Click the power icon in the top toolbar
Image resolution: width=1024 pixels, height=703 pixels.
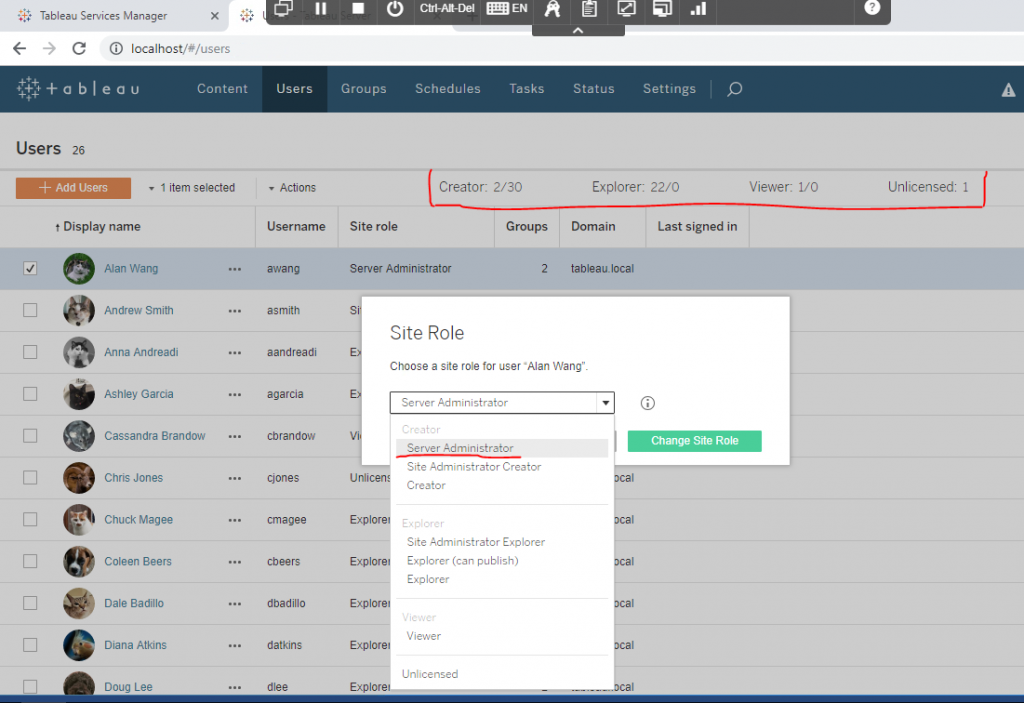point(394,11)
